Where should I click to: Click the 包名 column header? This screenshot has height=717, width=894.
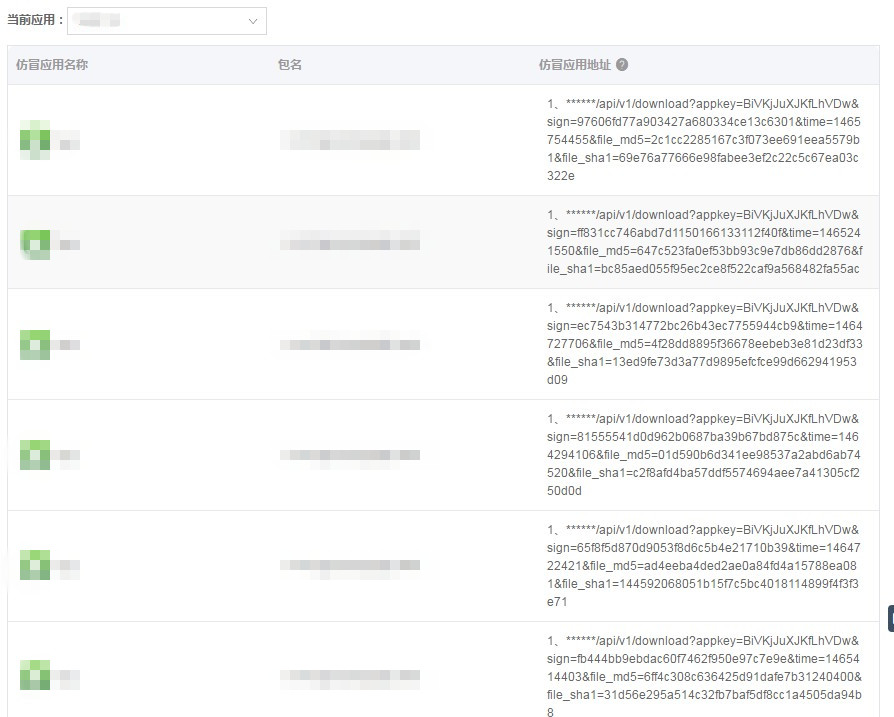click(290, 65)
